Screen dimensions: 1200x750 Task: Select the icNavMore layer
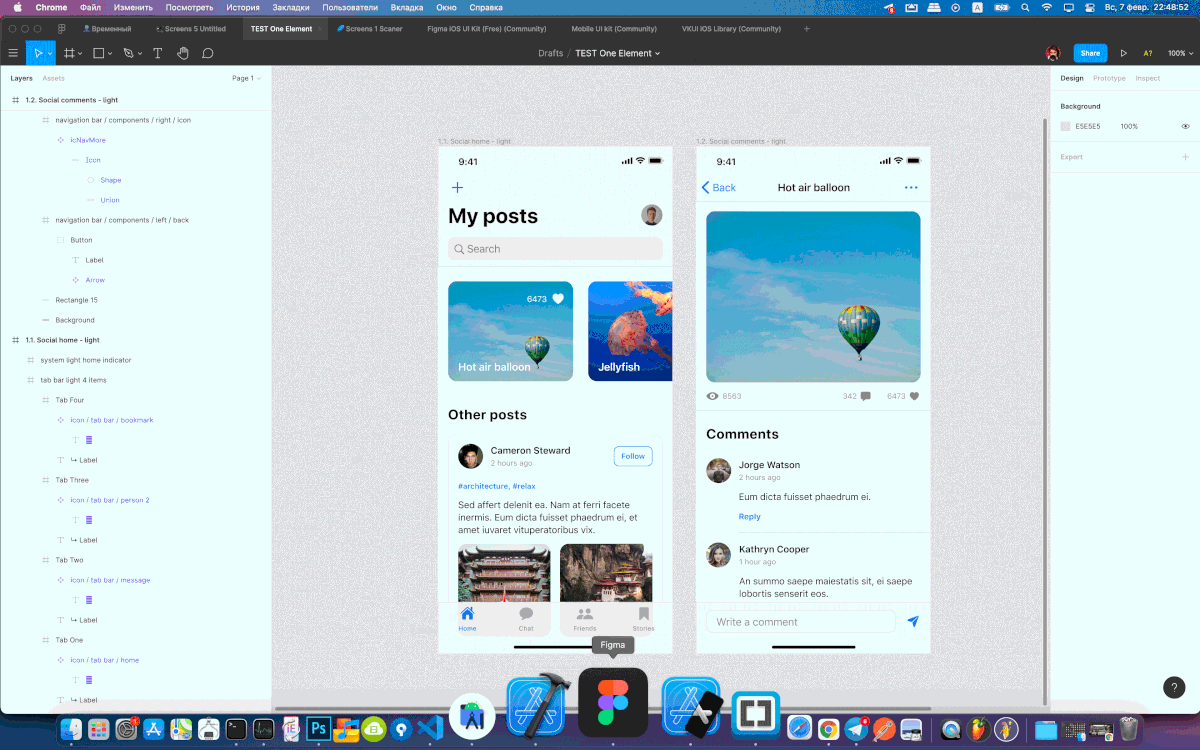88,140
